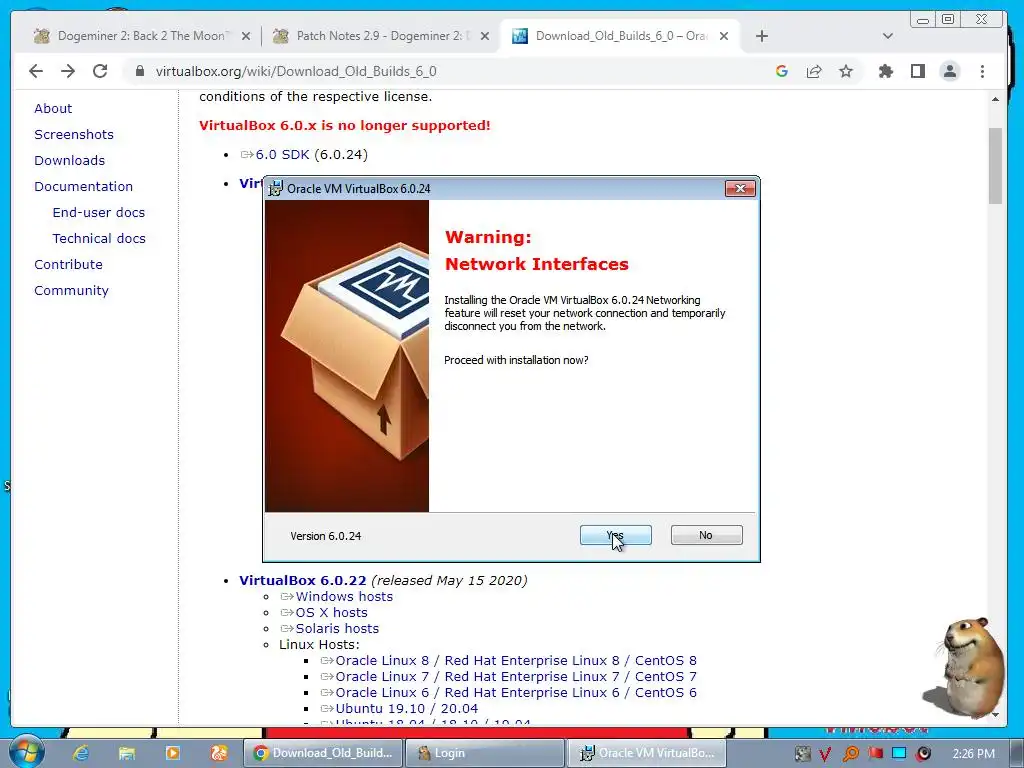Click the orange taskbar icon beside Media Player
The height and width of the screenshot is (768, 1024).
click(219, 753)
